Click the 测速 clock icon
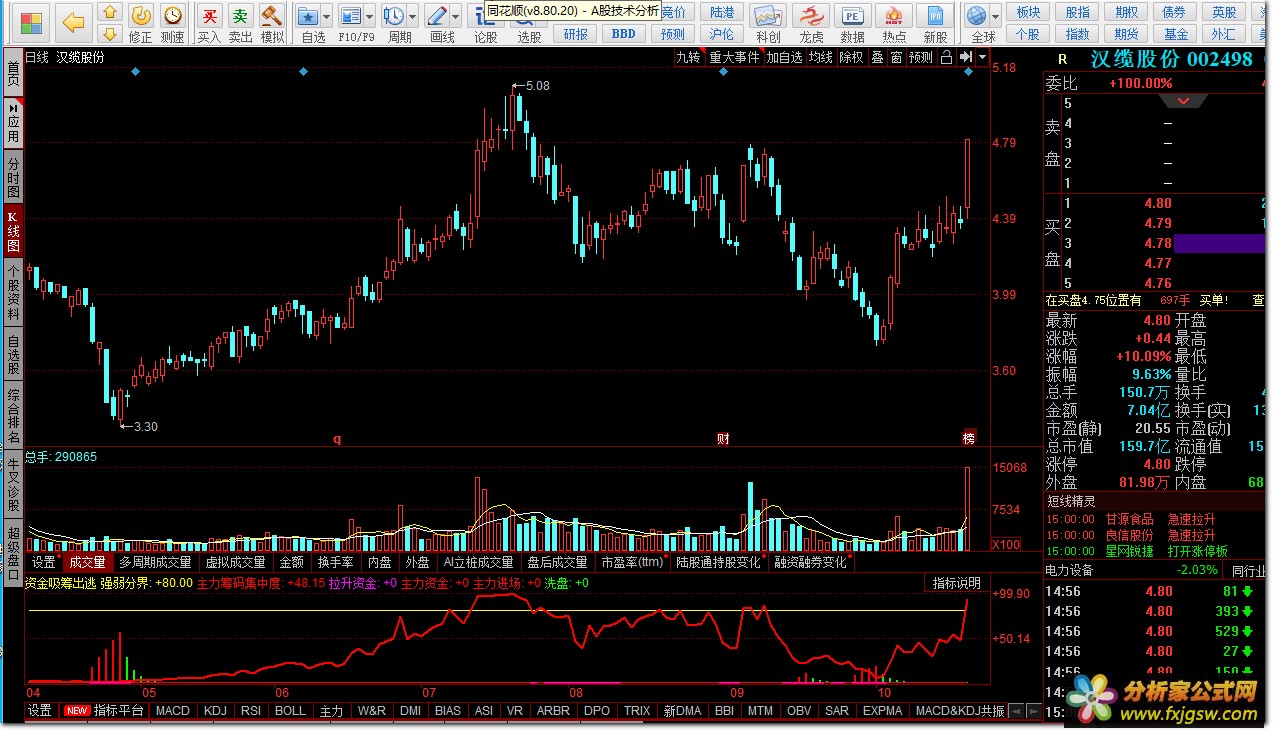This screenshot has height=731, width=1274. click(173, 15)
